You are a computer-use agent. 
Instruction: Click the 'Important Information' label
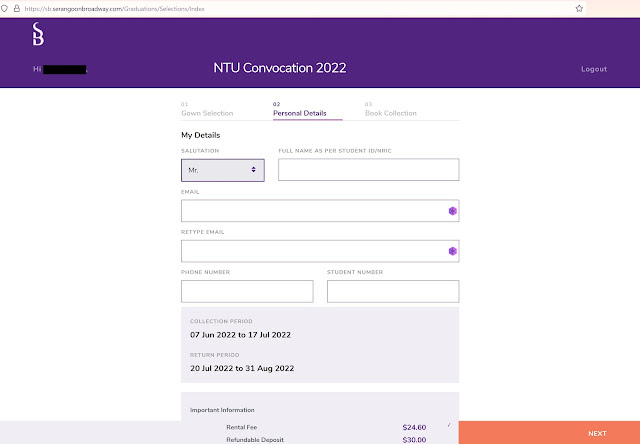222,410
